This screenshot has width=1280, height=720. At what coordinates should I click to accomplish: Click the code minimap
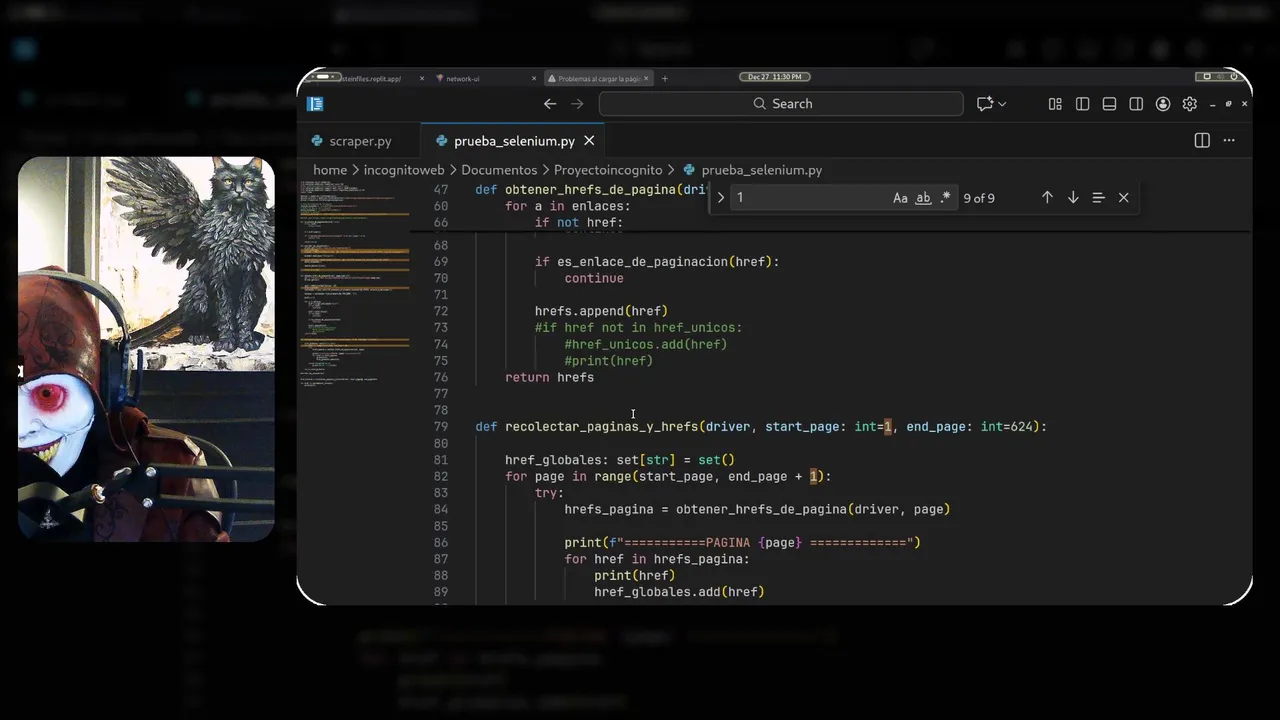(x=355, y=285)
